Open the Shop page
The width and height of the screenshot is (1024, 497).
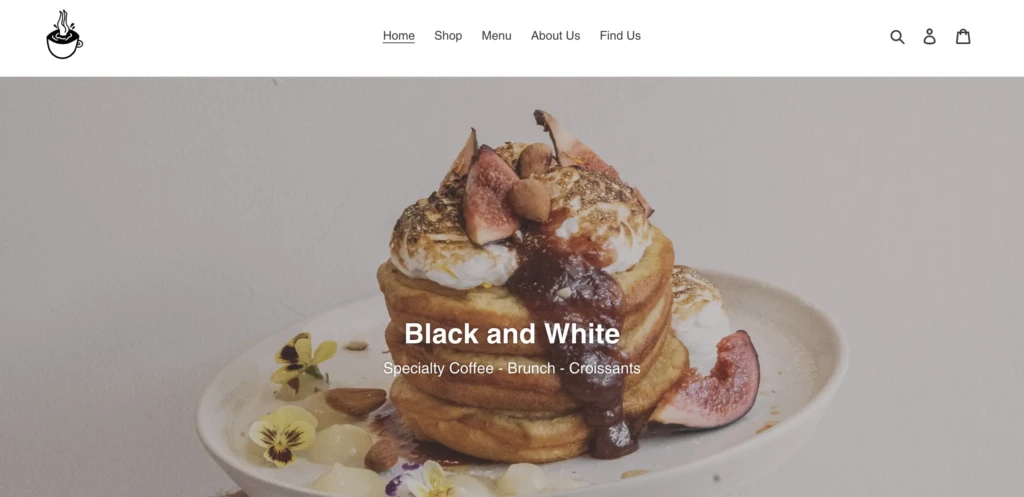(448, 35)
